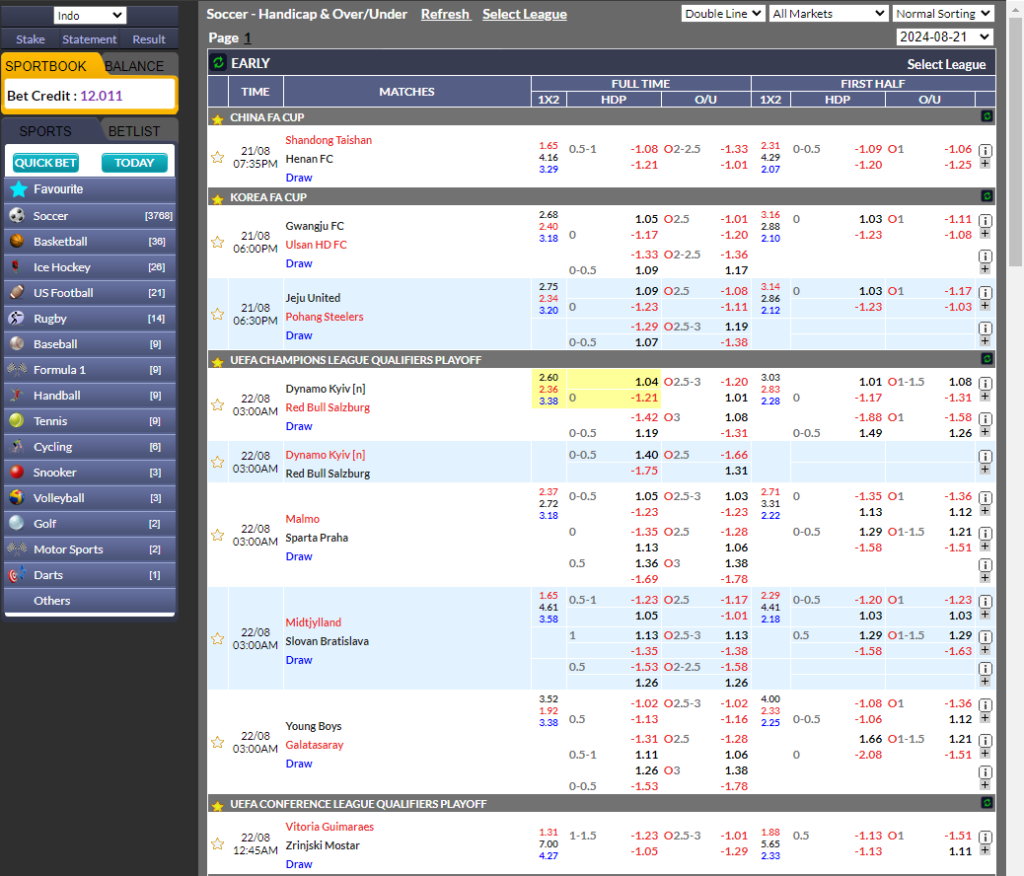Star the Young Boys vs Galatasaray match

coord(217,742)
